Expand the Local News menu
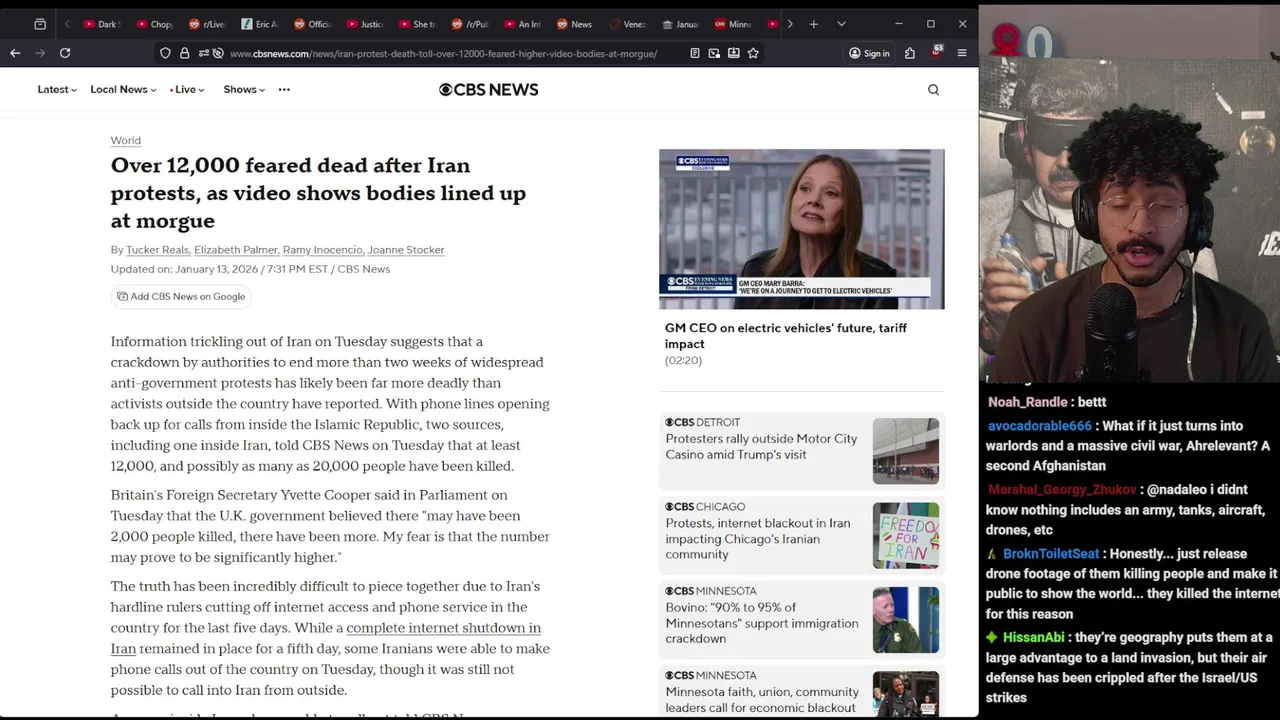The height and width of the screenshot is (720, 1280). [123, 90]
